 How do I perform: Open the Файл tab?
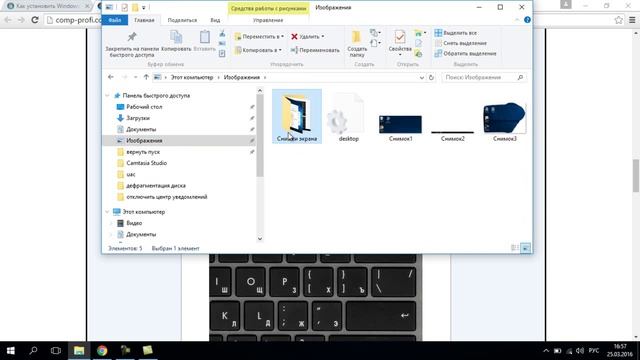pyautogui.click(x=115, y=20)
